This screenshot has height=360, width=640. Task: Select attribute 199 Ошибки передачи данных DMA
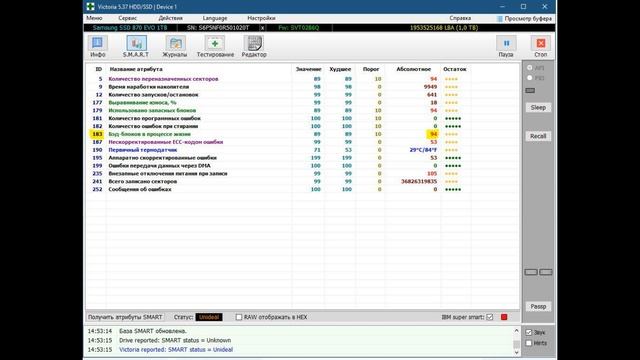302,166
